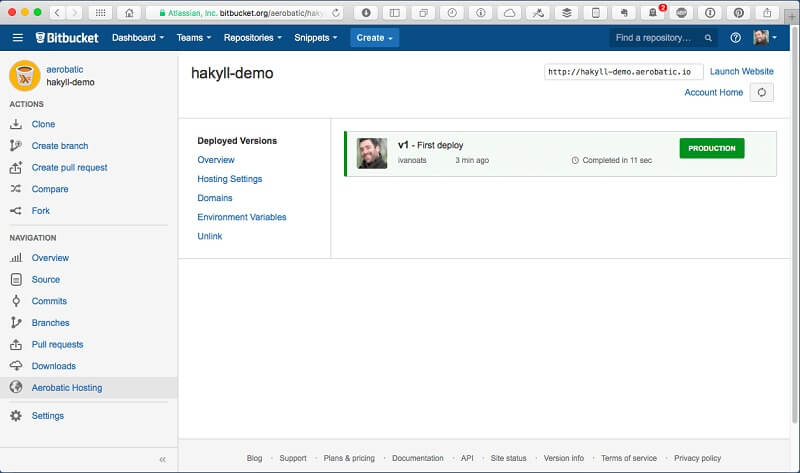Click the v1 - First deploy text
Screen dimensions: 800x473
pyautogui.click(x=431, y=145)
